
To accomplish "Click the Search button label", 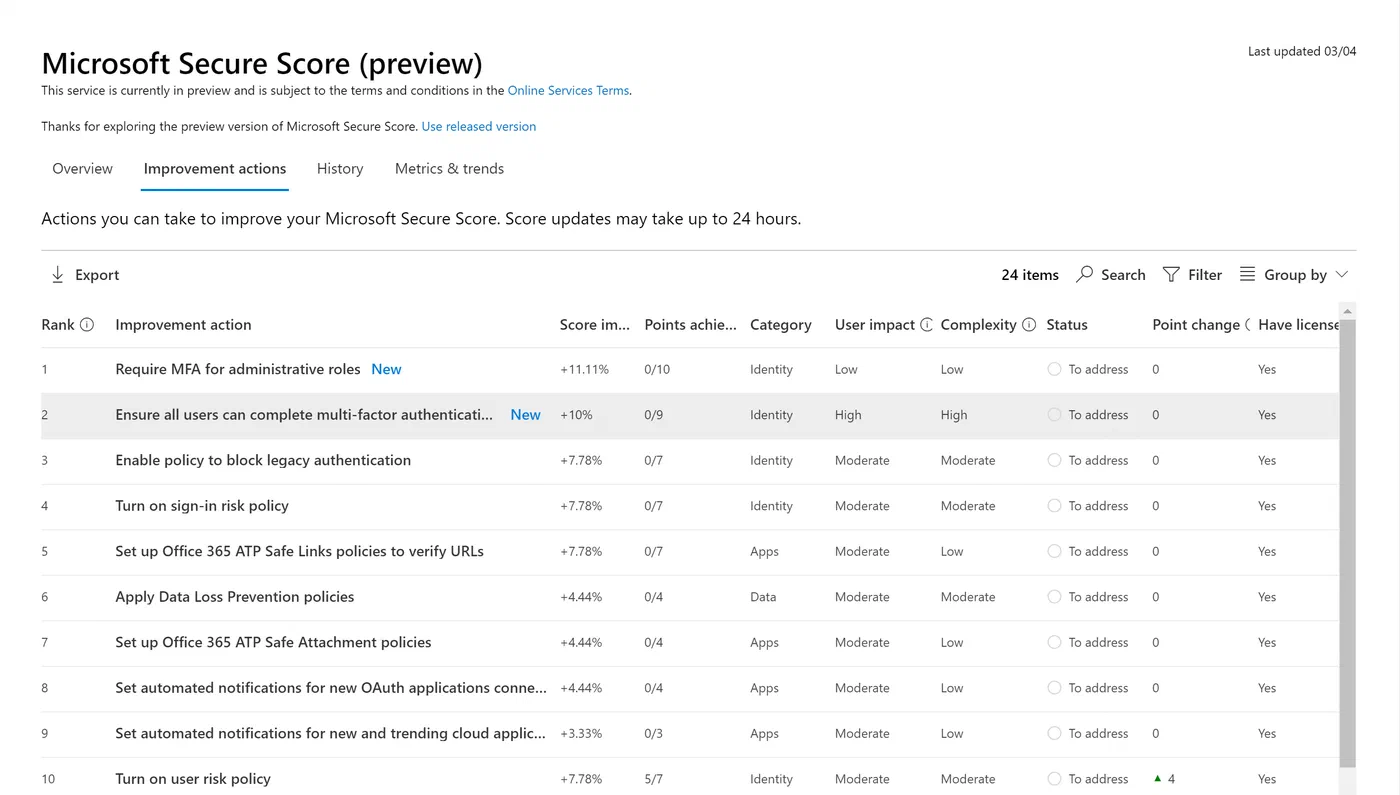I will [x=1123, y=274].
